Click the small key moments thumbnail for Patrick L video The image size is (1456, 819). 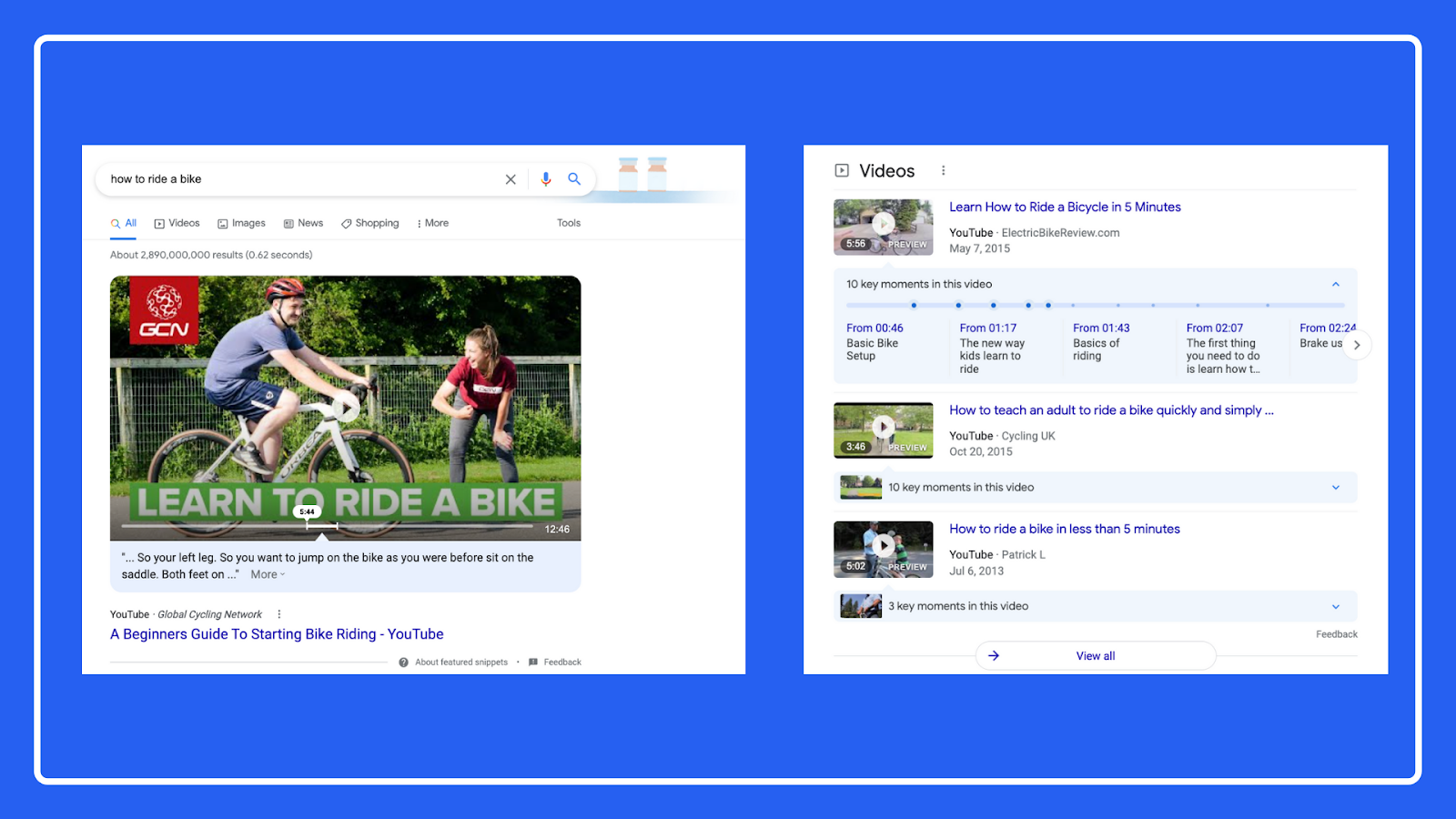point(861,606)
